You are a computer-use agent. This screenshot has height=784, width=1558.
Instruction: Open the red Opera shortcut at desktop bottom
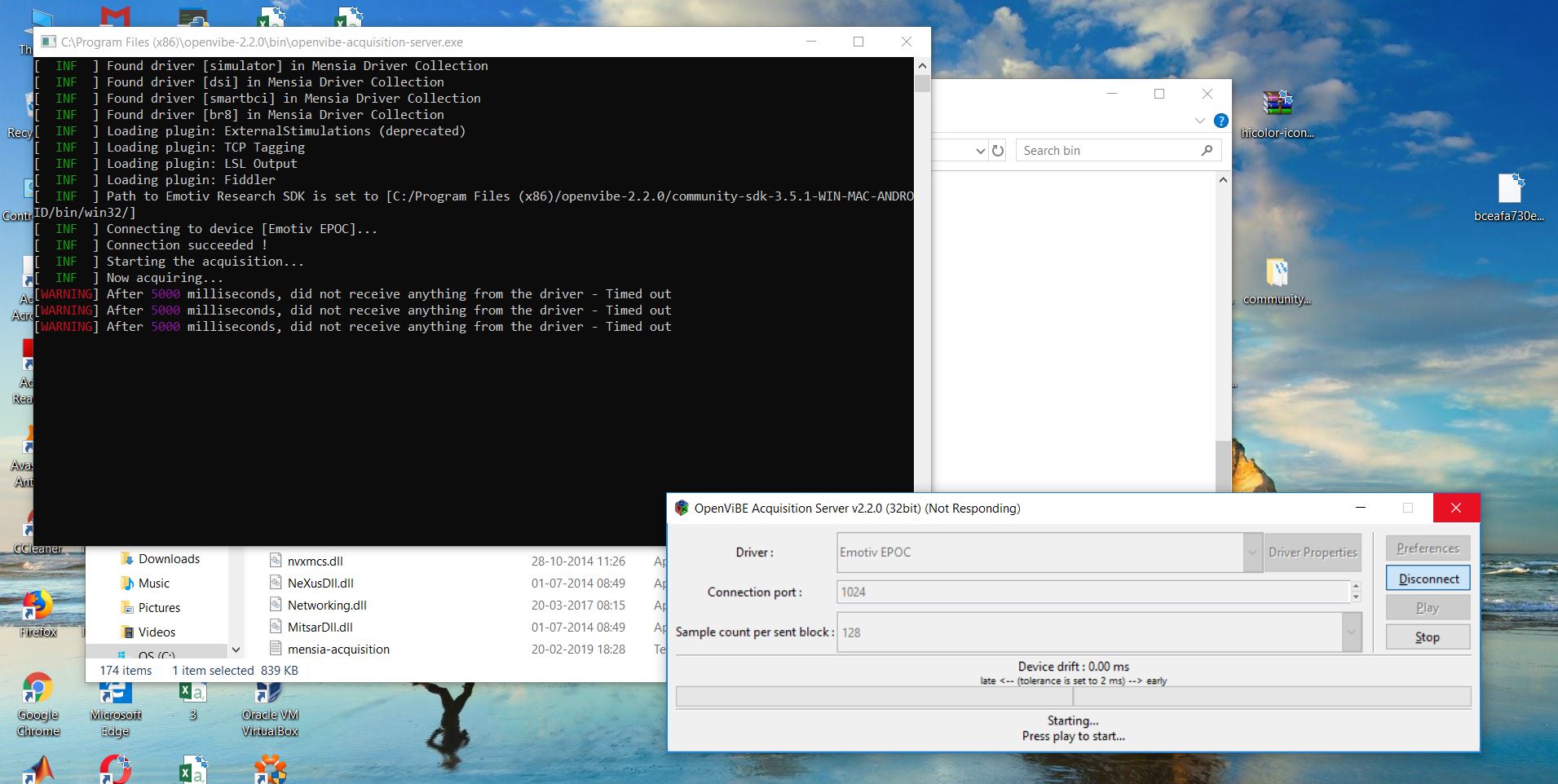pos(116,770)
